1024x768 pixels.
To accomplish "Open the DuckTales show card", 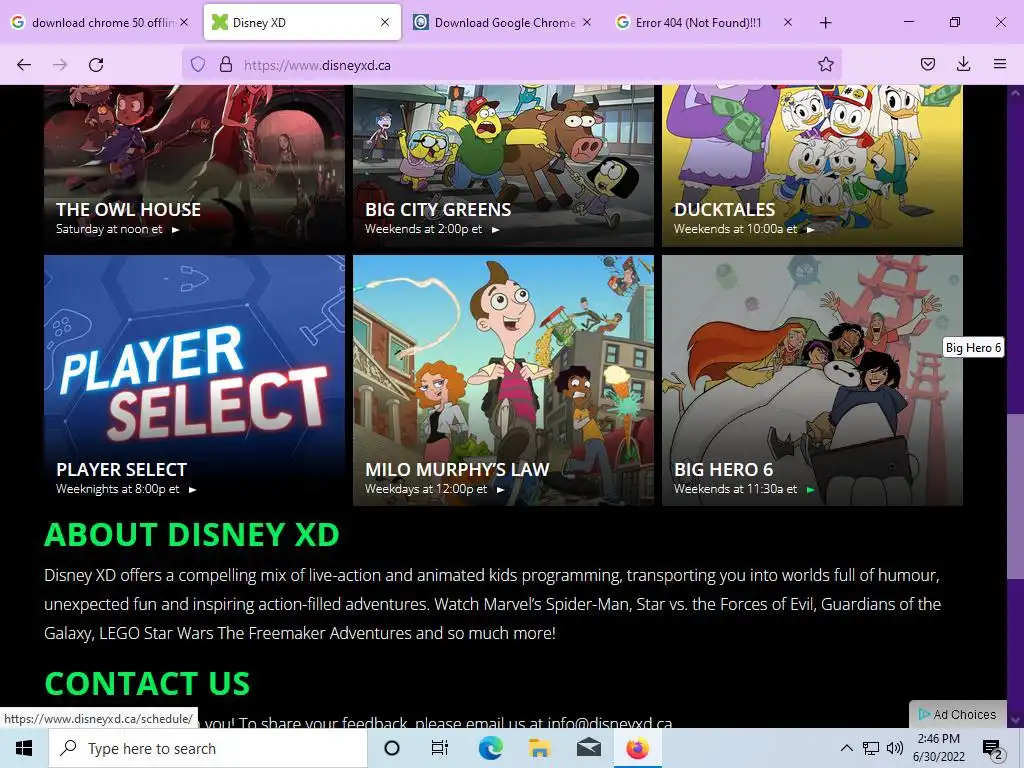I will [x=812, y=166].
